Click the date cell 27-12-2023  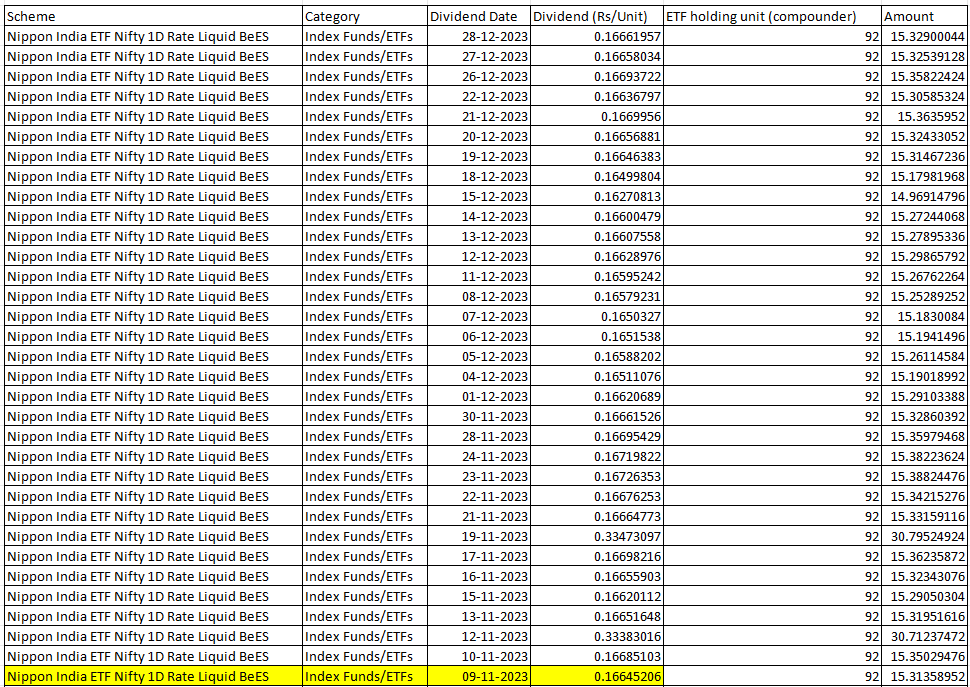pos(479,57)
